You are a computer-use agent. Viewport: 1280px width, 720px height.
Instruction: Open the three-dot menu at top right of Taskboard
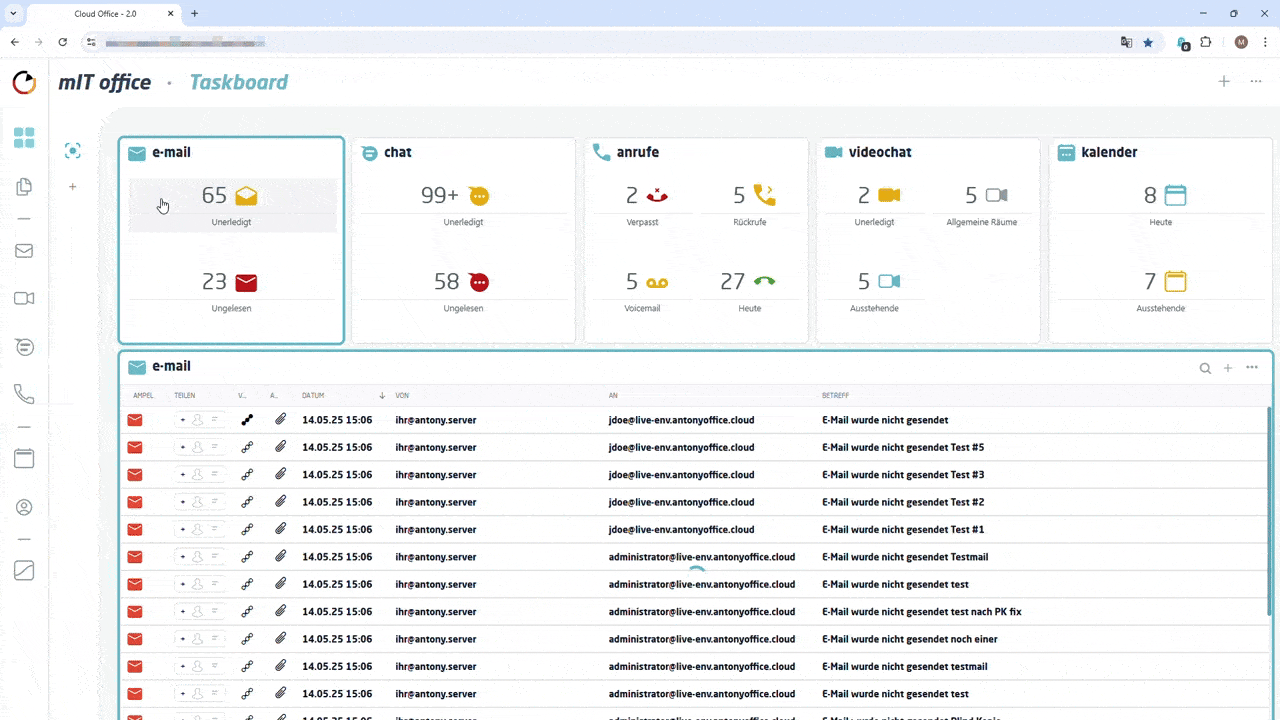pyautogui.click(x=1256, y=82)
